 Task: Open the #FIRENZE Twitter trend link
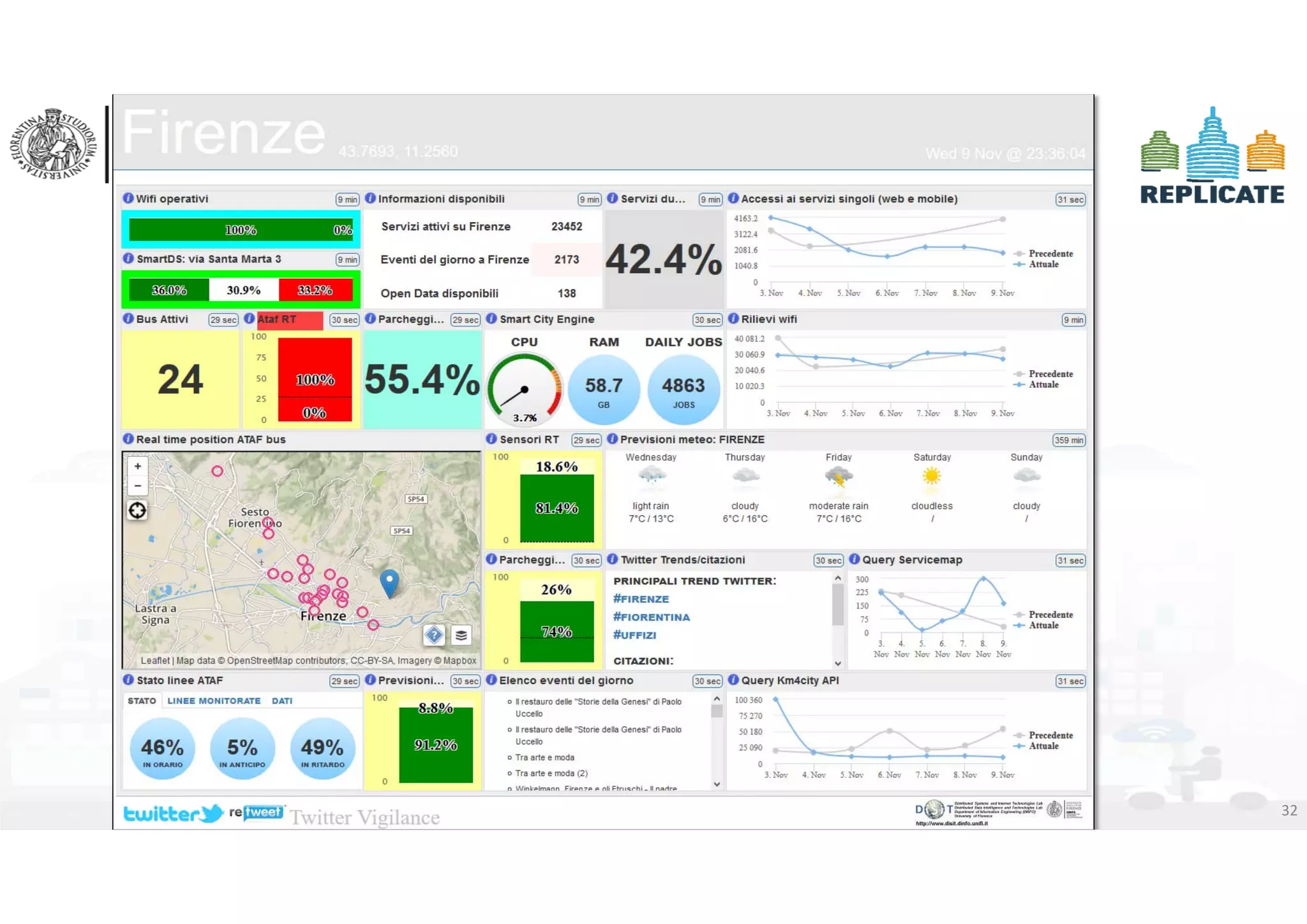pos(641,599)
